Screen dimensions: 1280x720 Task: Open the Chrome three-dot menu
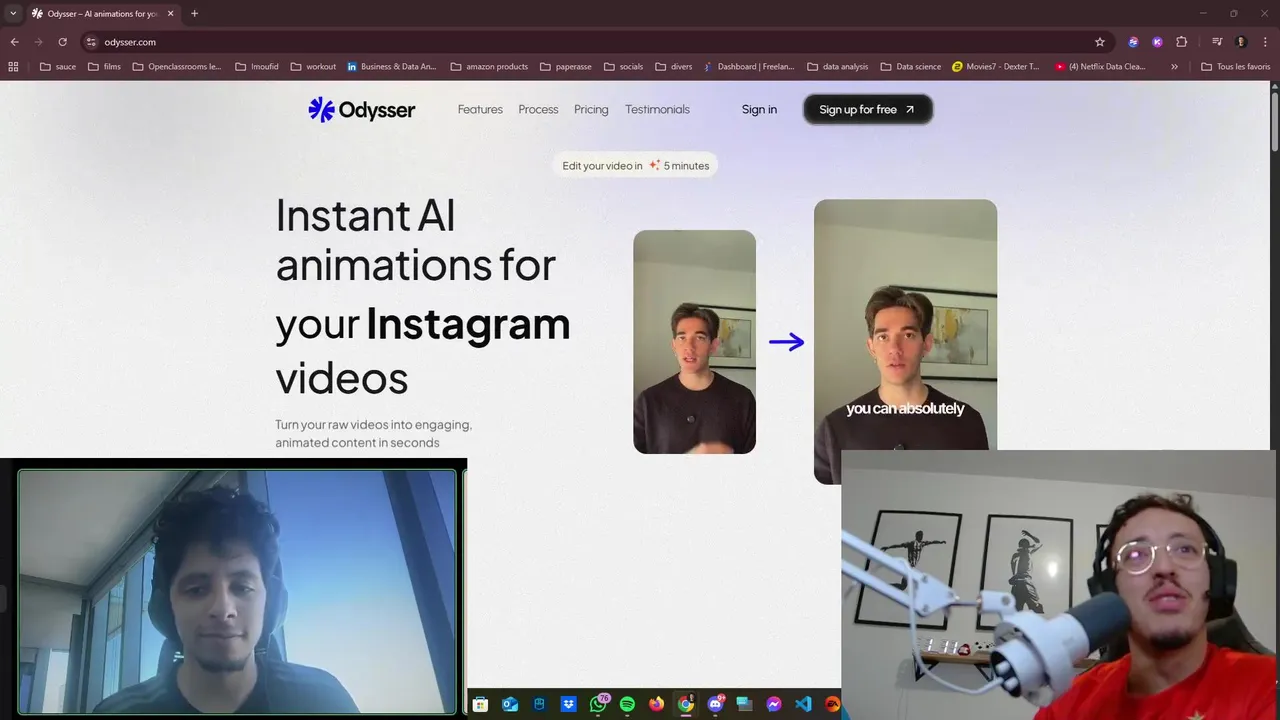(1265, 42)
